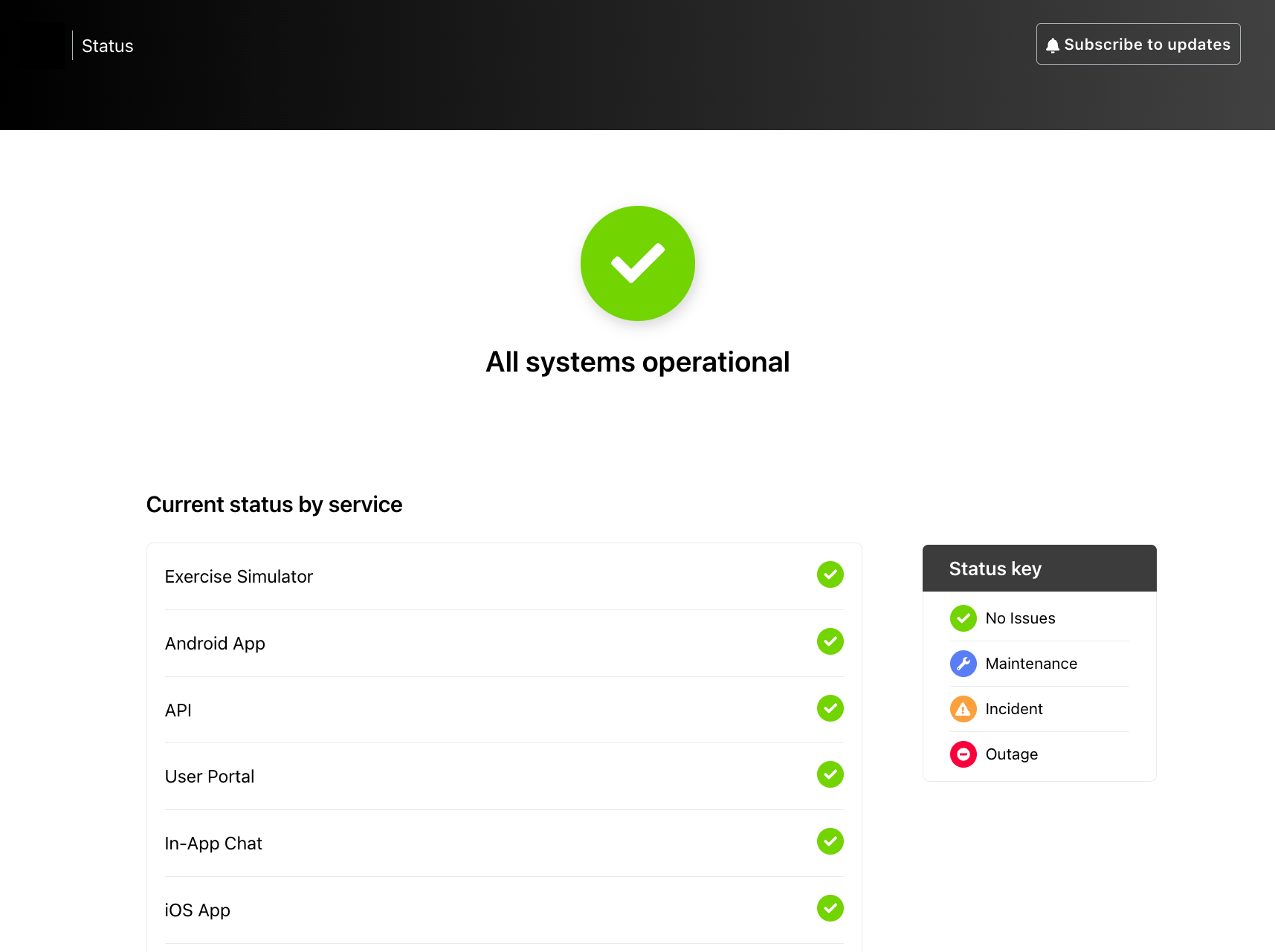Click API status check icon
1275x952 pixels.
click(x=830, y=708)
